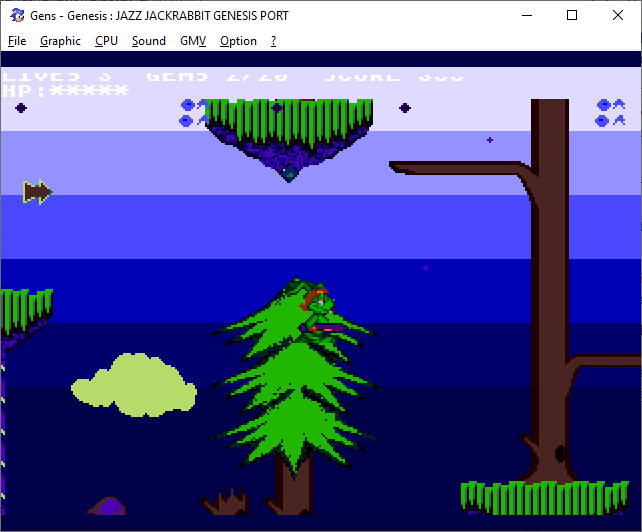Image resolution: width=642 pixels, height=532 pixels.
Task: Maximize the Gens emulator window
Action: point(572,16)
